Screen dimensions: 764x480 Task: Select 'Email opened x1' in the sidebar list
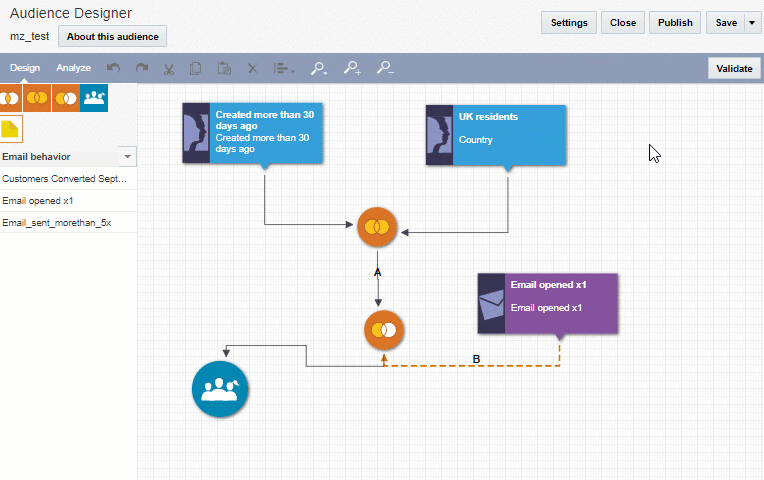point(68,201)
